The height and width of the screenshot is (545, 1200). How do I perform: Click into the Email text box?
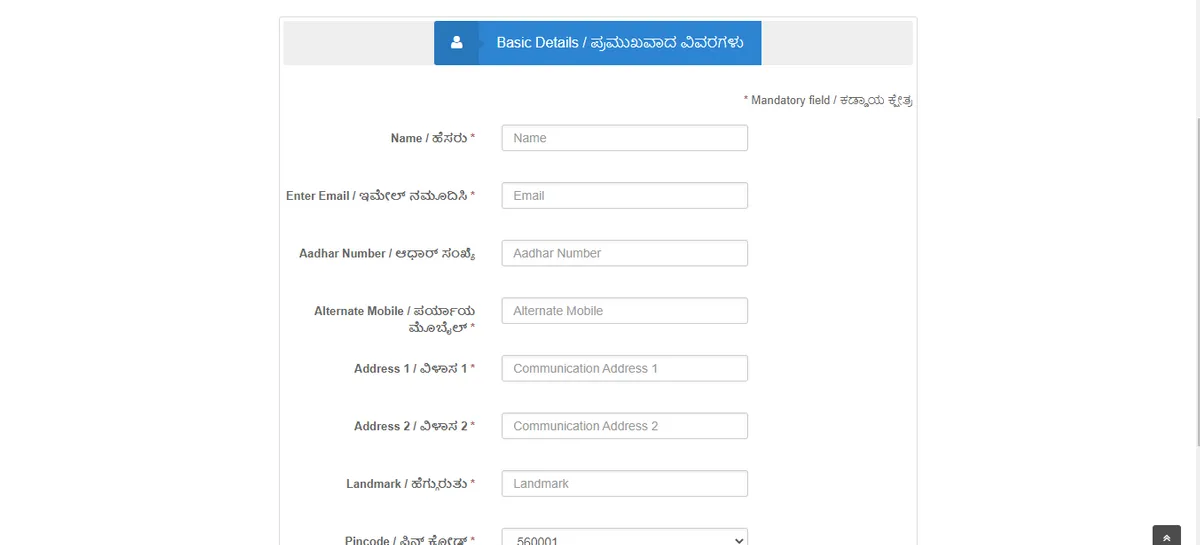[624, 196]
